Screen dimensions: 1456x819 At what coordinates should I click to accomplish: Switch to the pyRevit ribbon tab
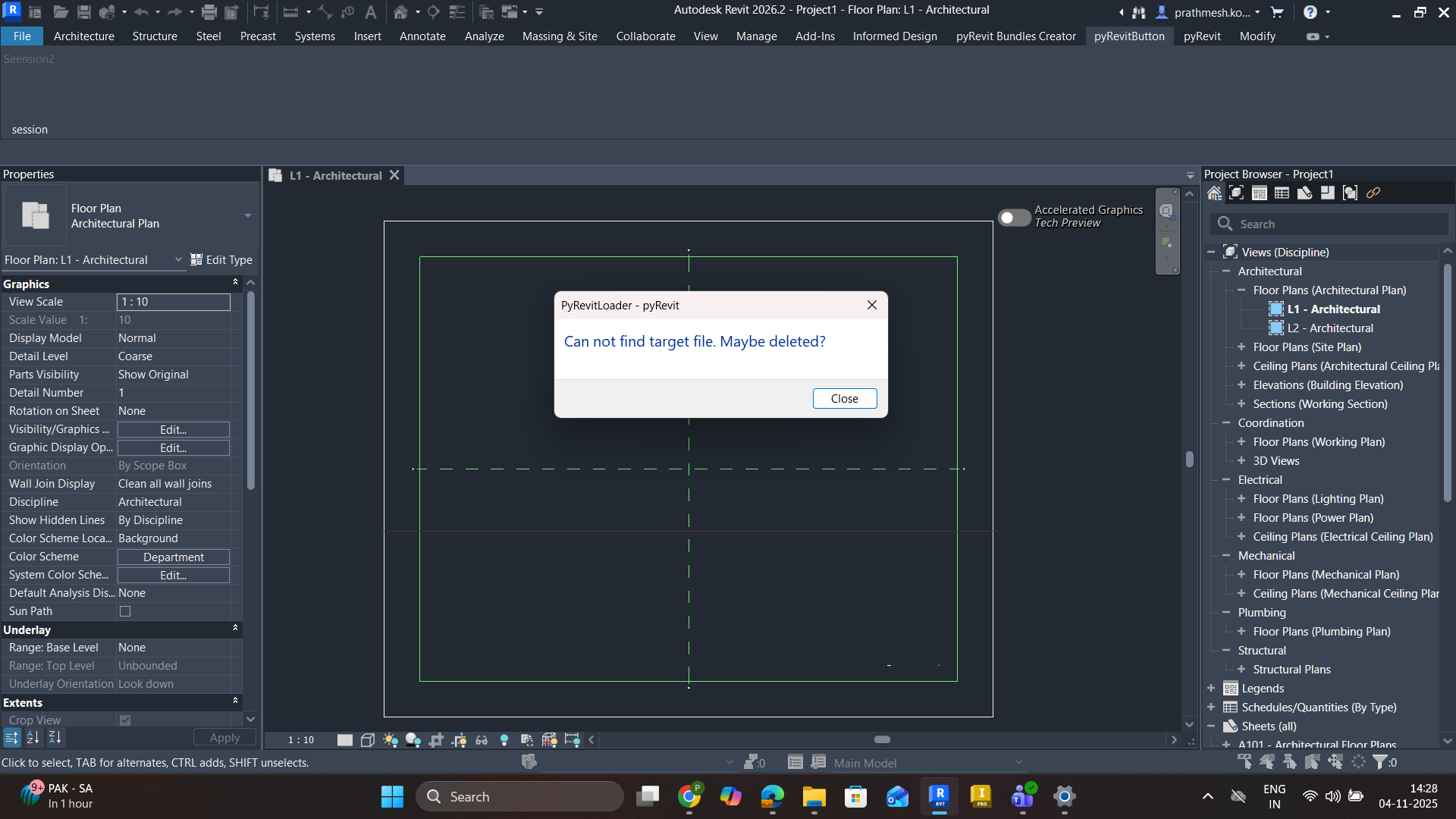(x=1202, y=36)
